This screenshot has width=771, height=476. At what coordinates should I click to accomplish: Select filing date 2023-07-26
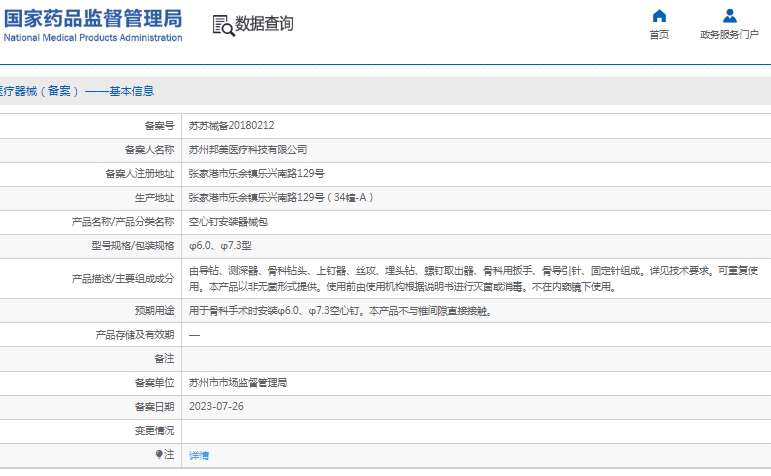click(x=216, y=407)
